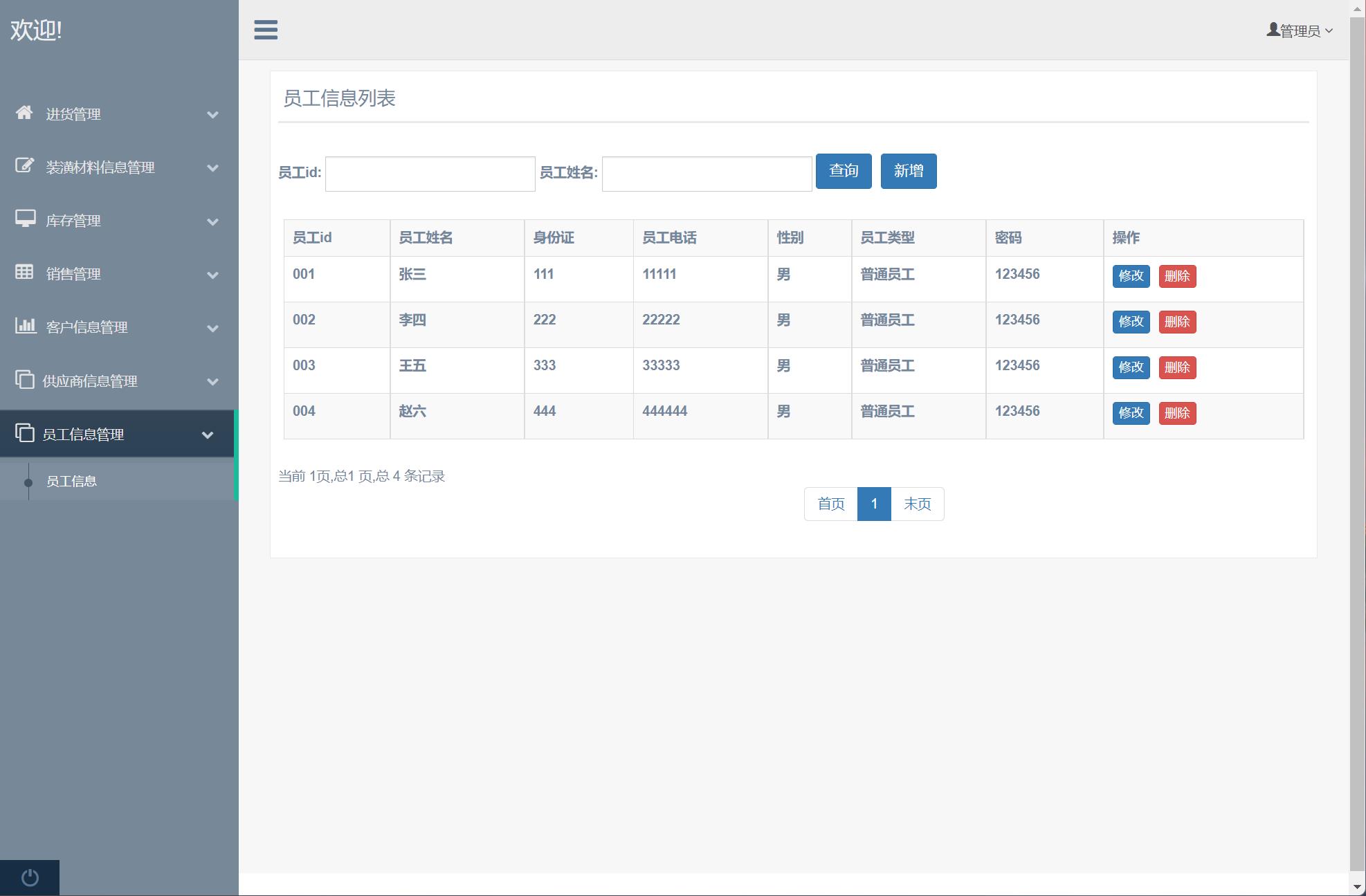Click the table grid icon beside 销售管理
The image size is (1366, 896).
(24, 272)
